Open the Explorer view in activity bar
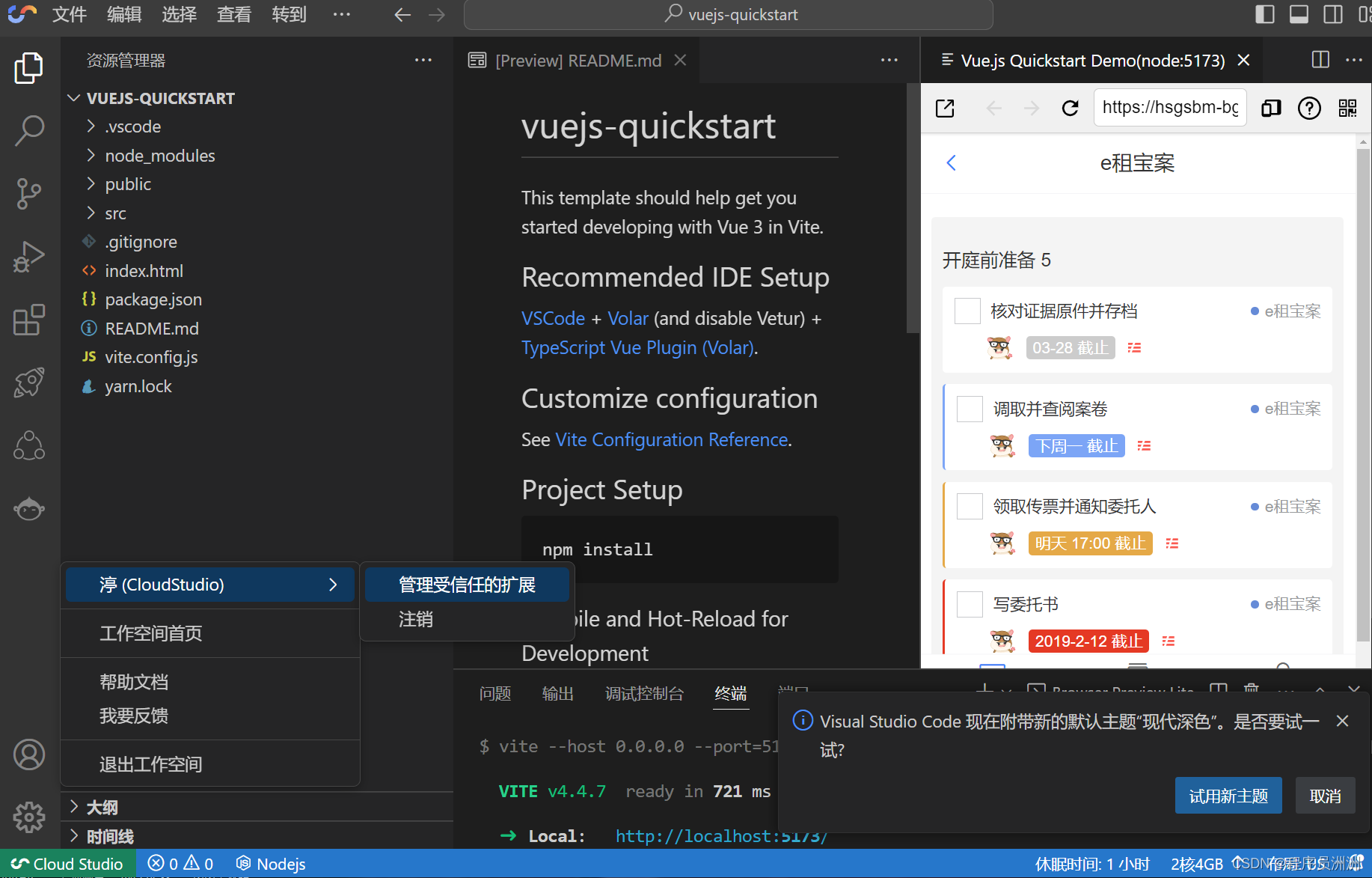Screen dimensions: 1372x878 [29, 68]
